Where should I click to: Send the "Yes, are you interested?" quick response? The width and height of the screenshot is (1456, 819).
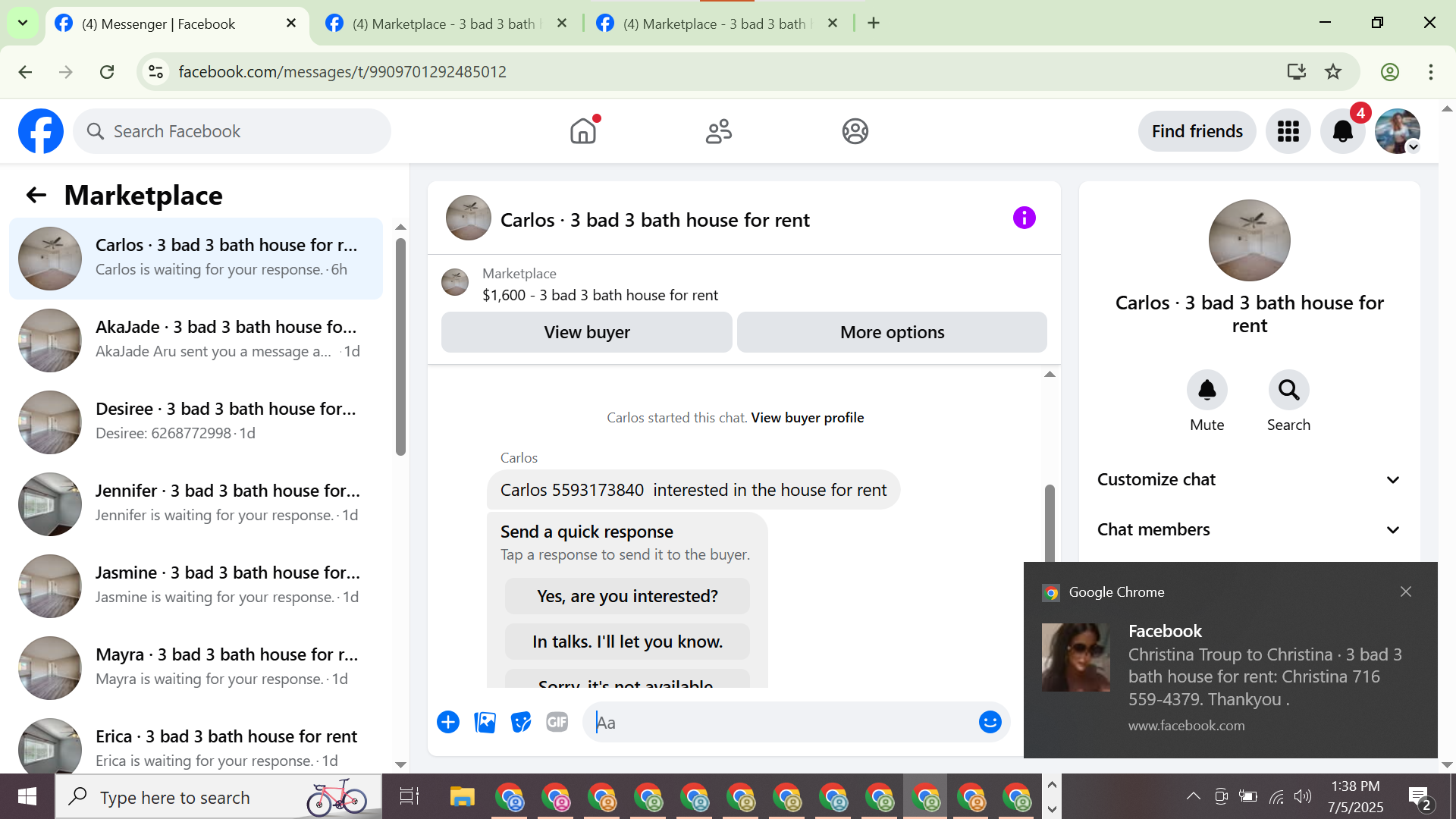click(627, 596)
